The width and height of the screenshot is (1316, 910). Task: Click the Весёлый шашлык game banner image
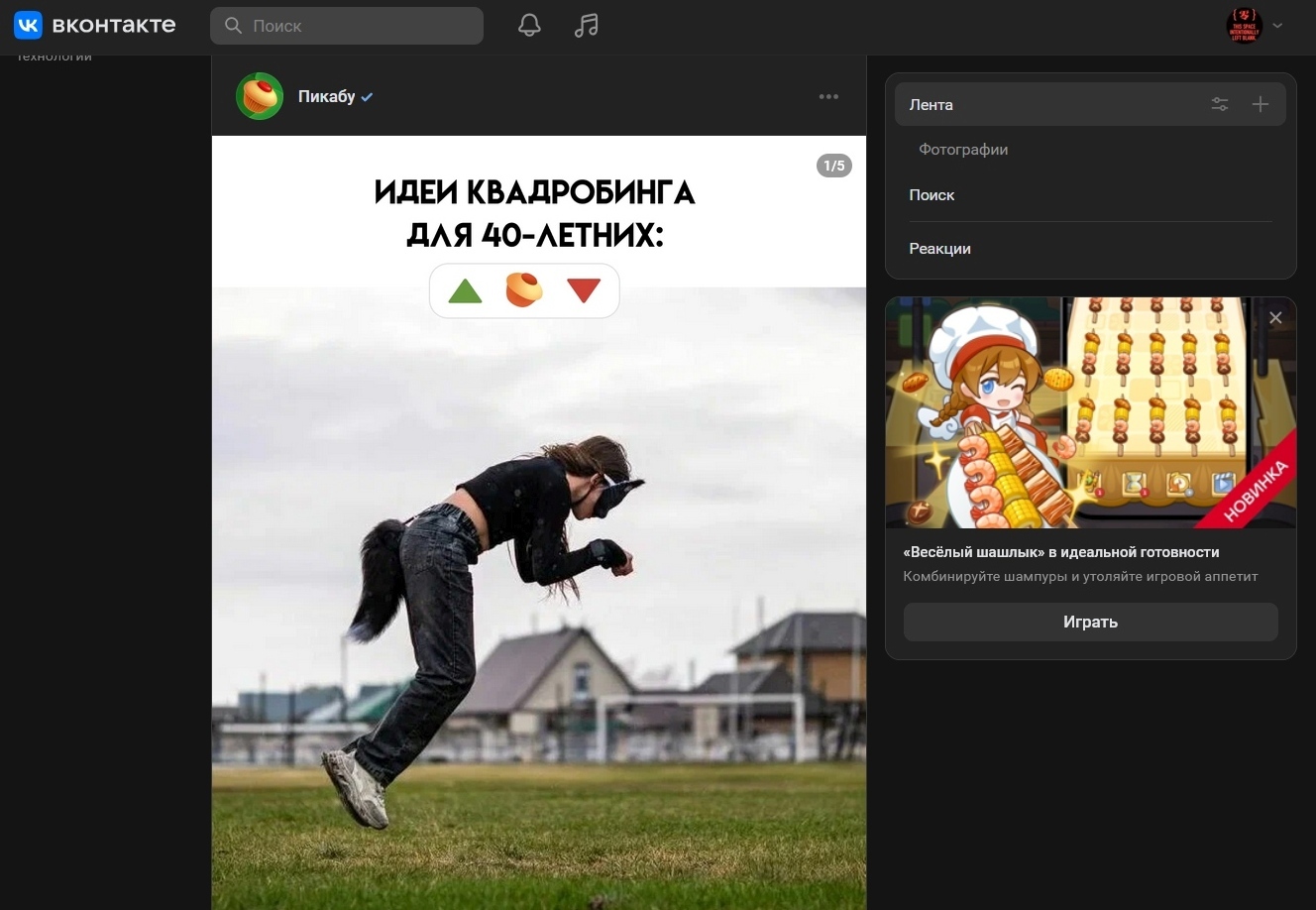pyautogui.click(x=1090, y=412)
